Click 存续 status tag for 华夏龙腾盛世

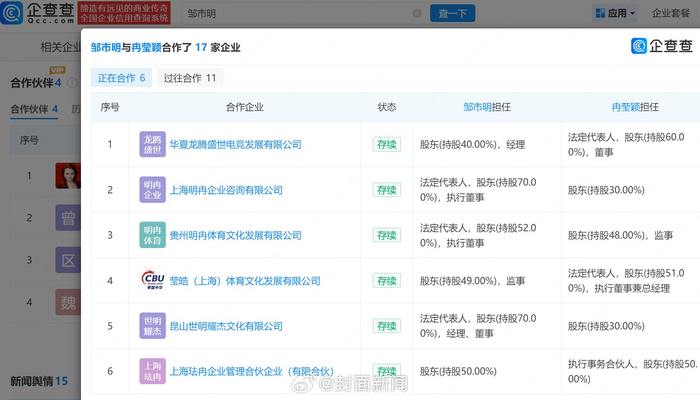[x=387, y=145]
